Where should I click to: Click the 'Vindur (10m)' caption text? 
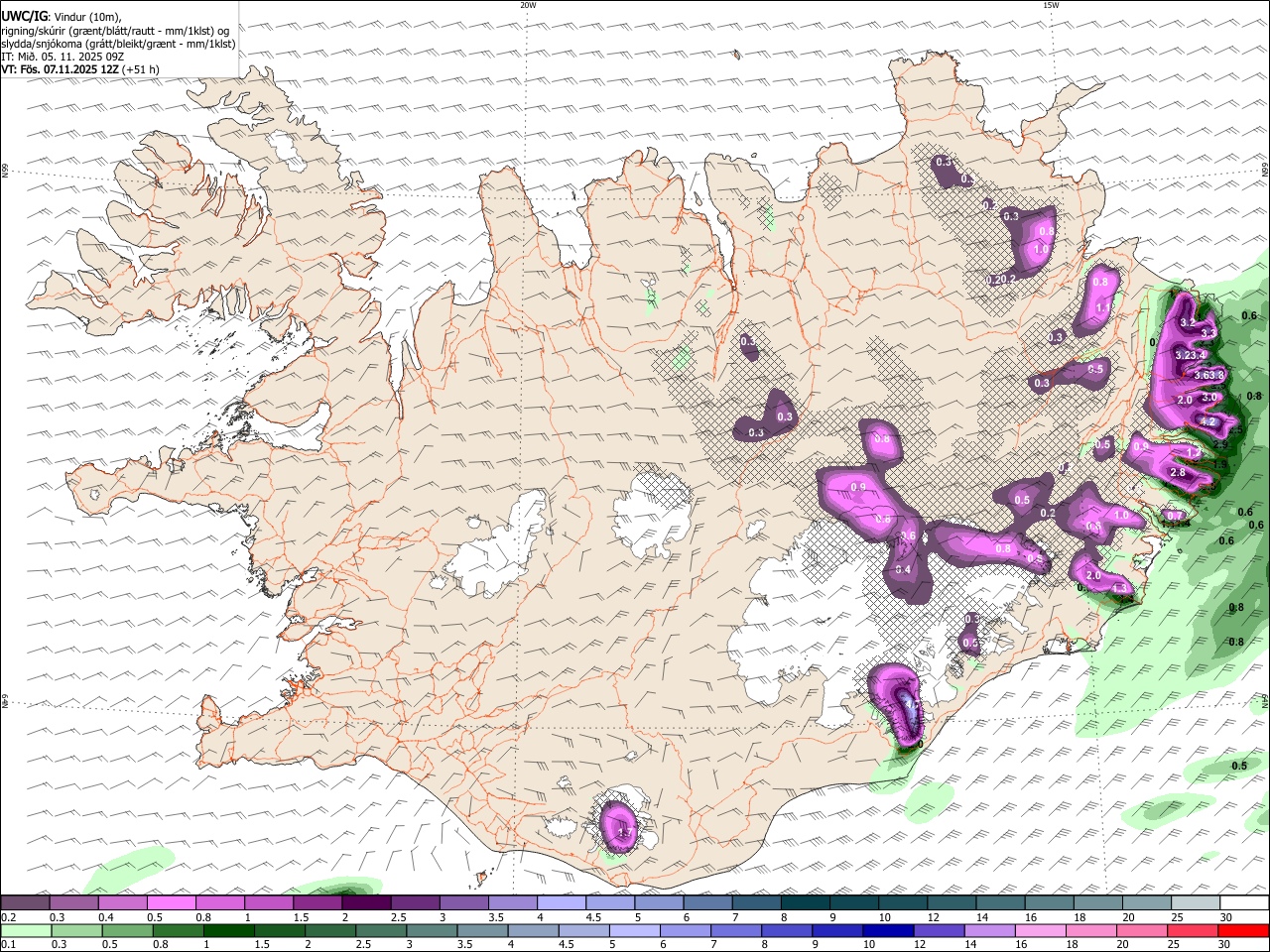coord(87,17)
